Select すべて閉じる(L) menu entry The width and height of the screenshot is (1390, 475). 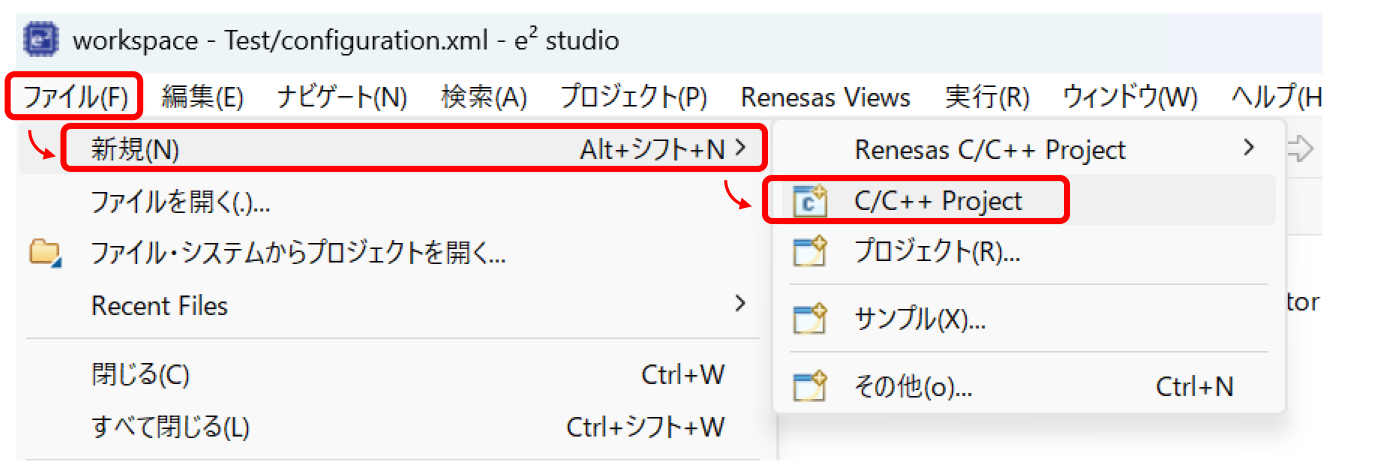(x=394, y=427)
